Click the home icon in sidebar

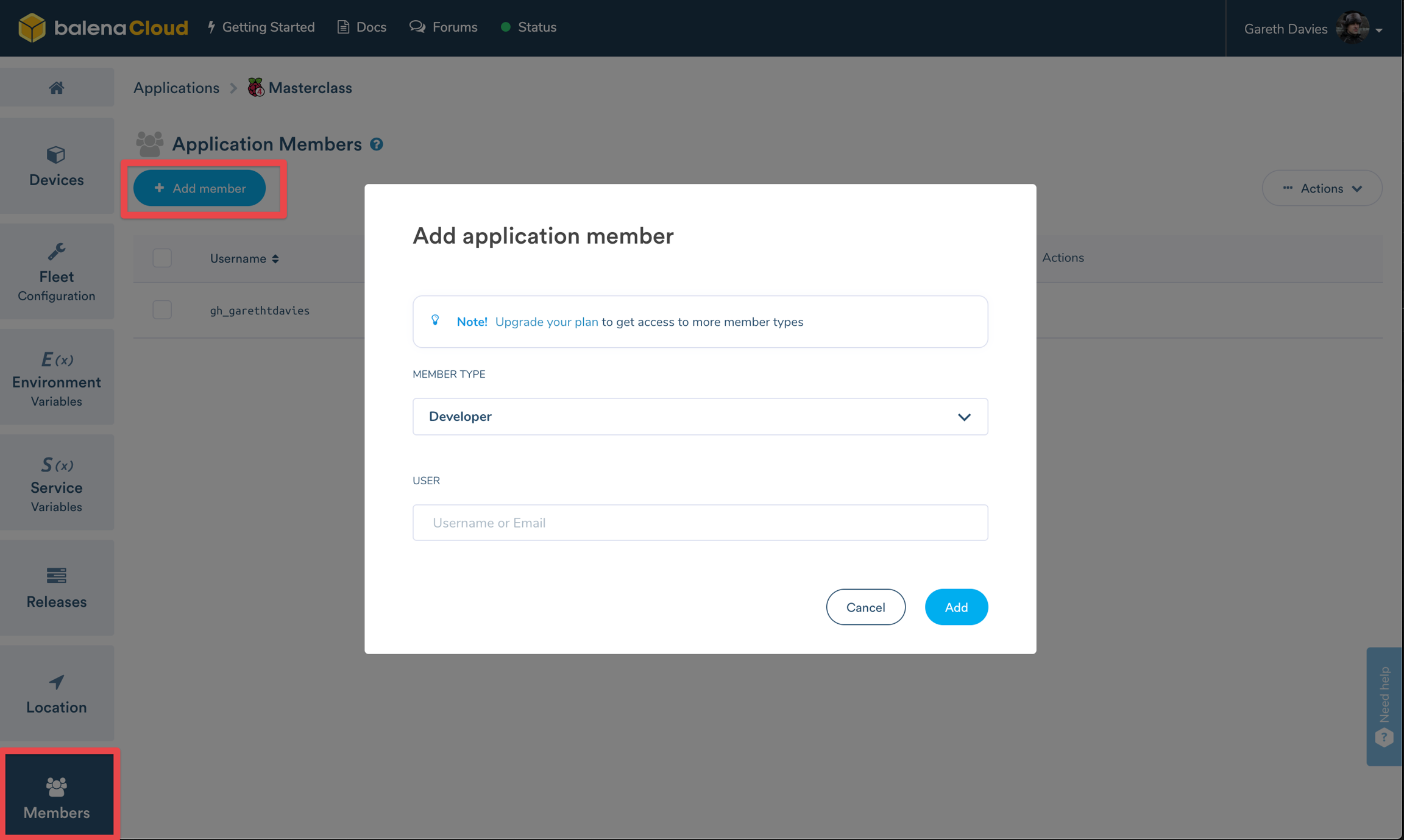click(x=57, y=88)
